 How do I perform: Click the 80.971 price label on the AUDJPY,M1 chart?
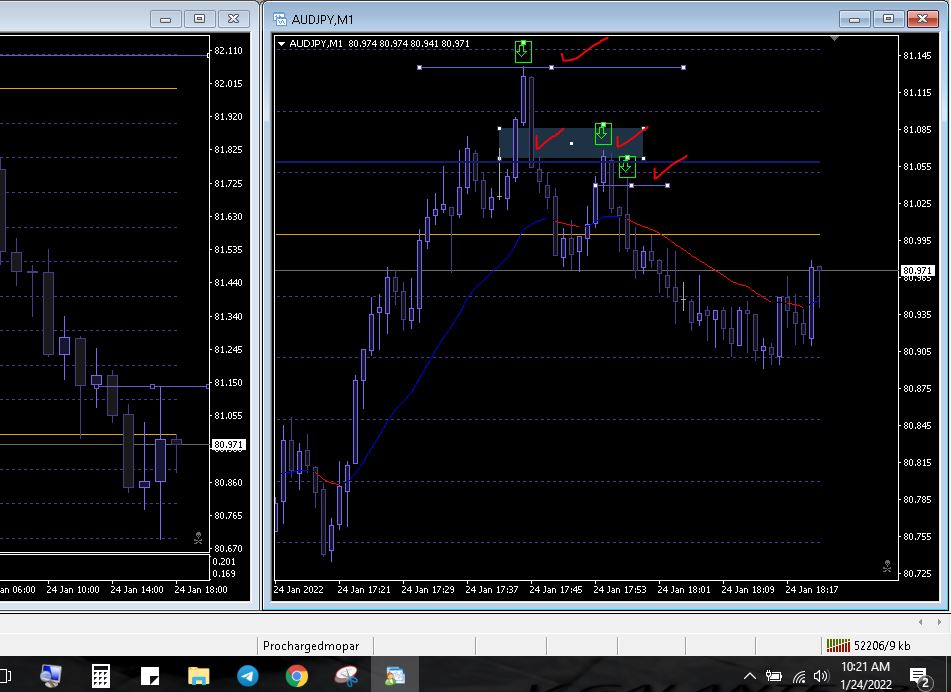917,270
